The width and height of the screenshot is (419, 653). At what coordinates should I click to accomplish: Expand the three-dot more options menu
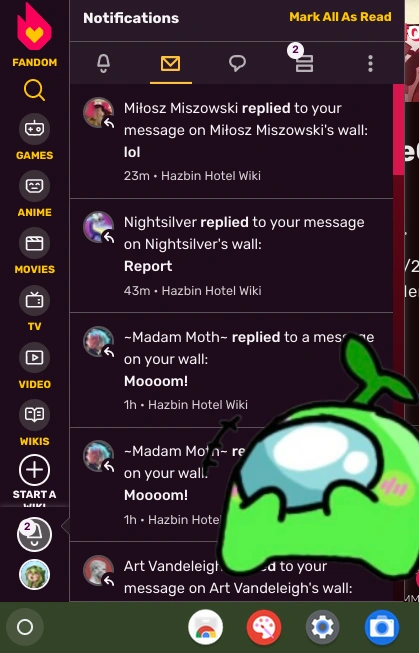click(x=370, y=63)
